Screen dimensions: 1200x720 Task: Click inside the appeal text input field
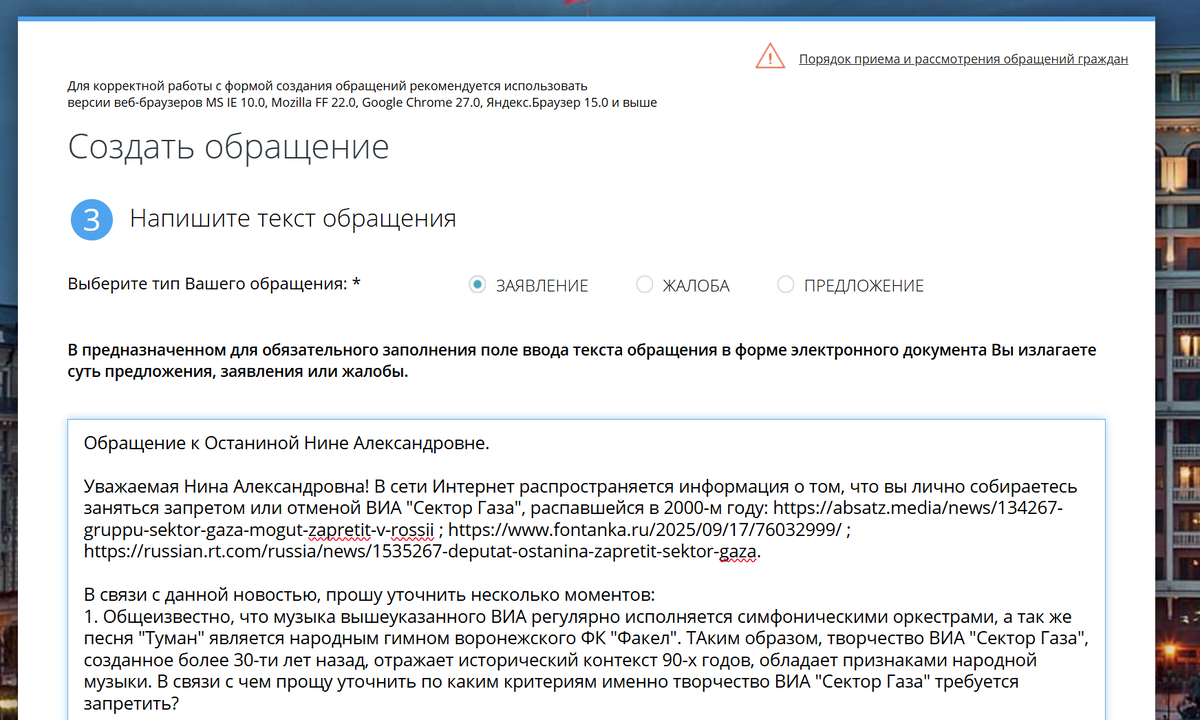pyautogui.click(x=586, y=569)
